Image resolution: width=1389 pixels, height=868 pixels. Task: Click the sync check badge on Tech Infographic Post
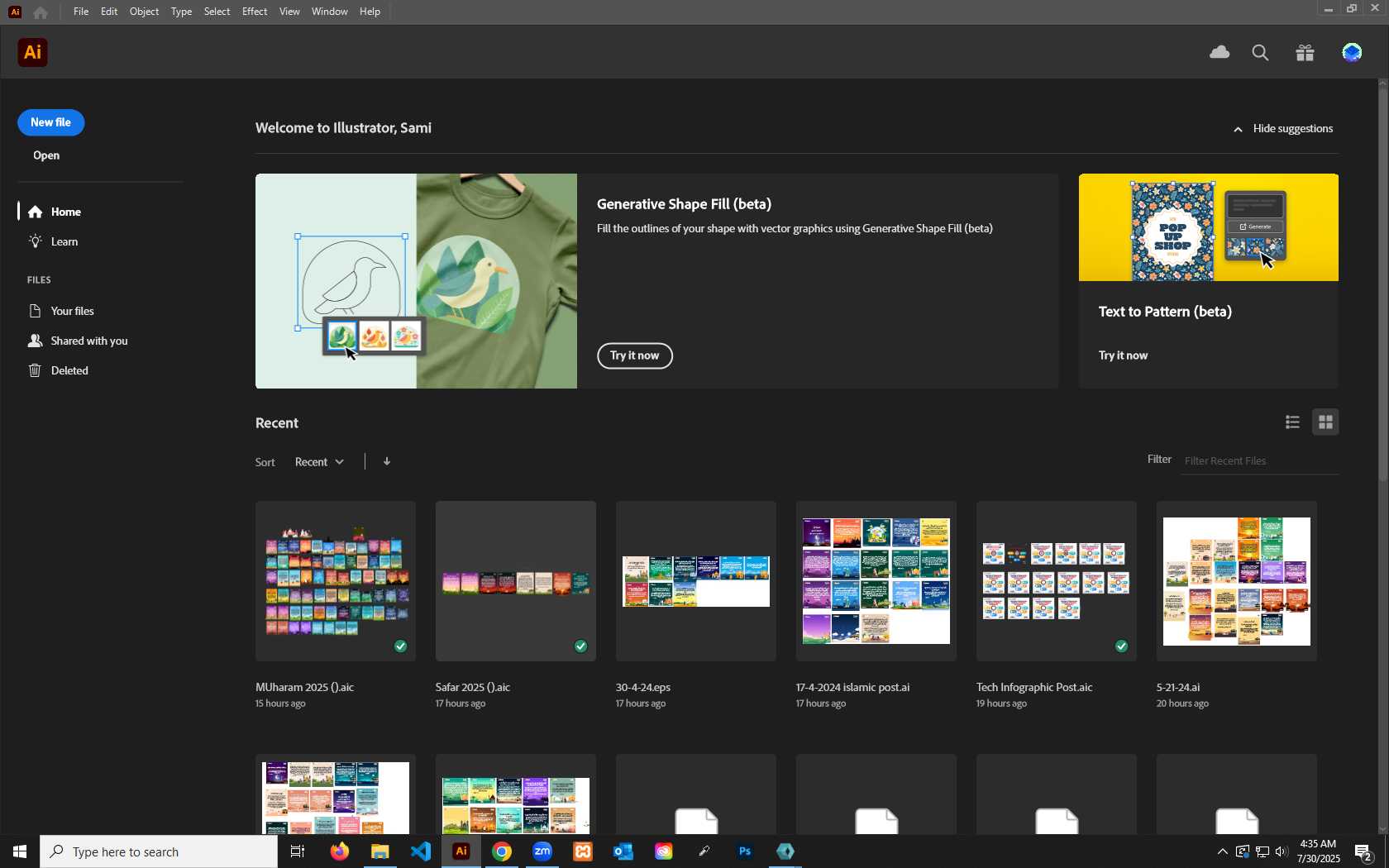tap(1122, 646)
